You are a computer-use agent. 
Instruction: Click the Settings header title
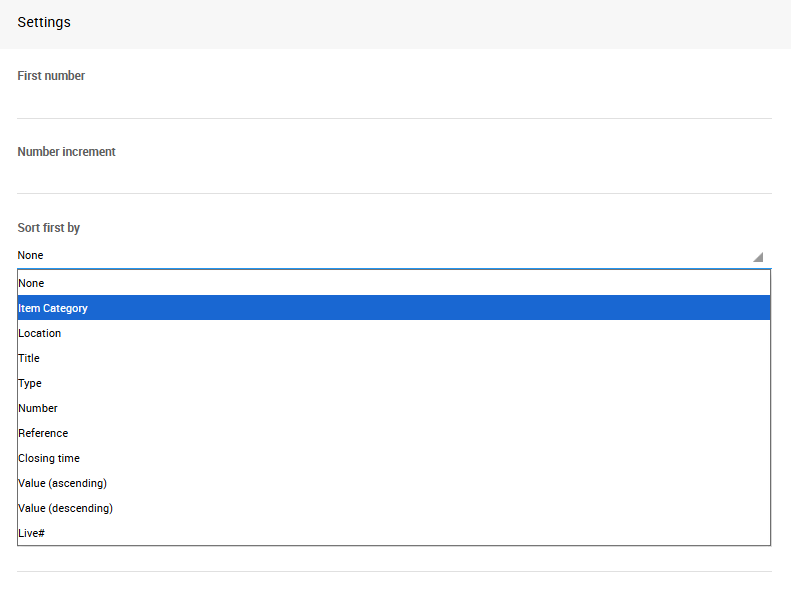(44, 22)
